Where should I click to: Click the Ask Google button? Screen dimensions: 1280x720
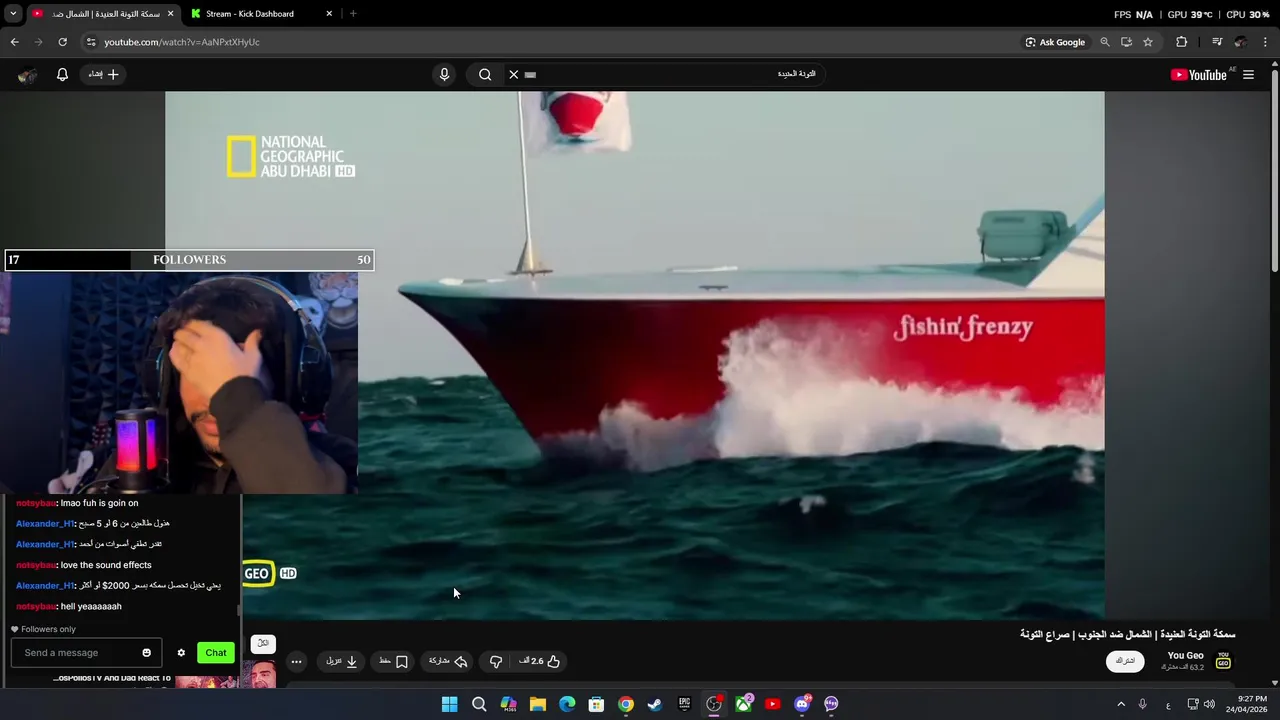tap(1055, 42)
